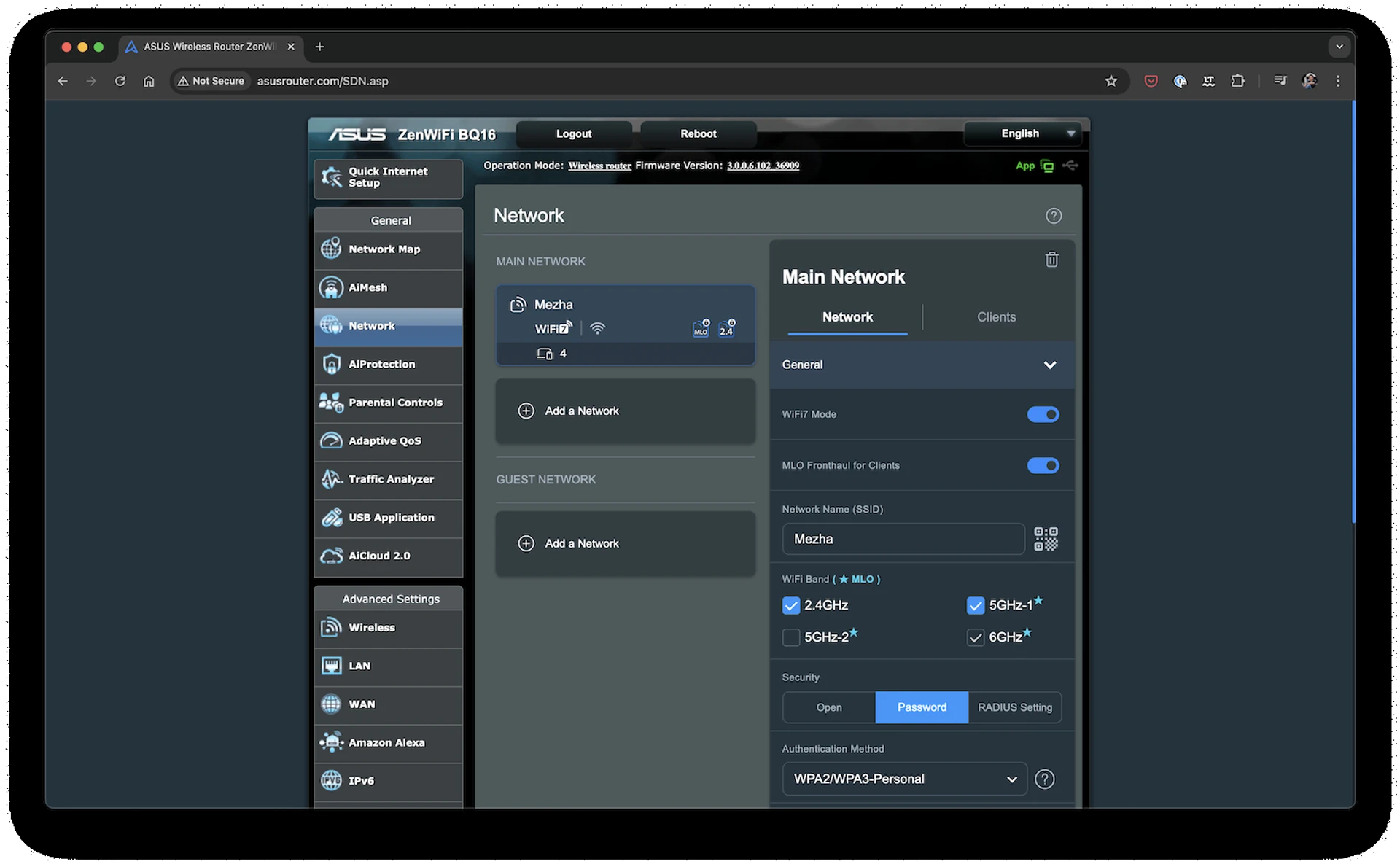
Task: Toggle MLO Fronthaul for Clients switch
Action: (x=1043, y=465)
